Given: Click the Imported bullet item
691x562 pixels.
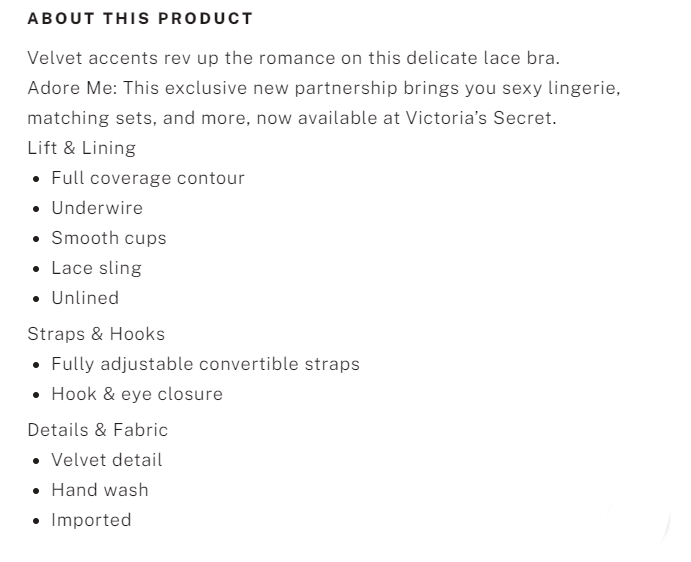Looking at the screenshot, I should pos(91,520).
